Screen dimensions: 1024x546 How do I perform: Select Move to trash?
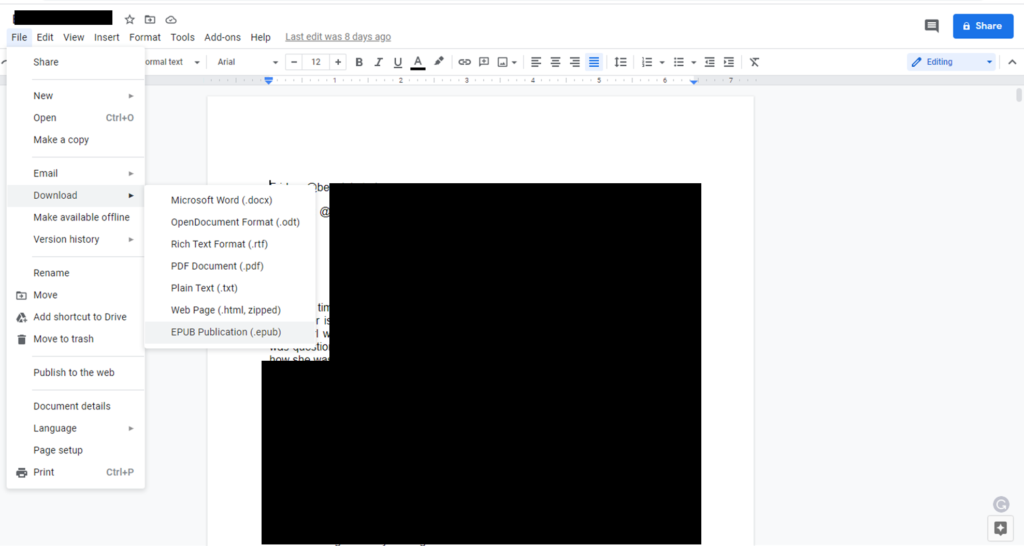(x=76, y=339)
